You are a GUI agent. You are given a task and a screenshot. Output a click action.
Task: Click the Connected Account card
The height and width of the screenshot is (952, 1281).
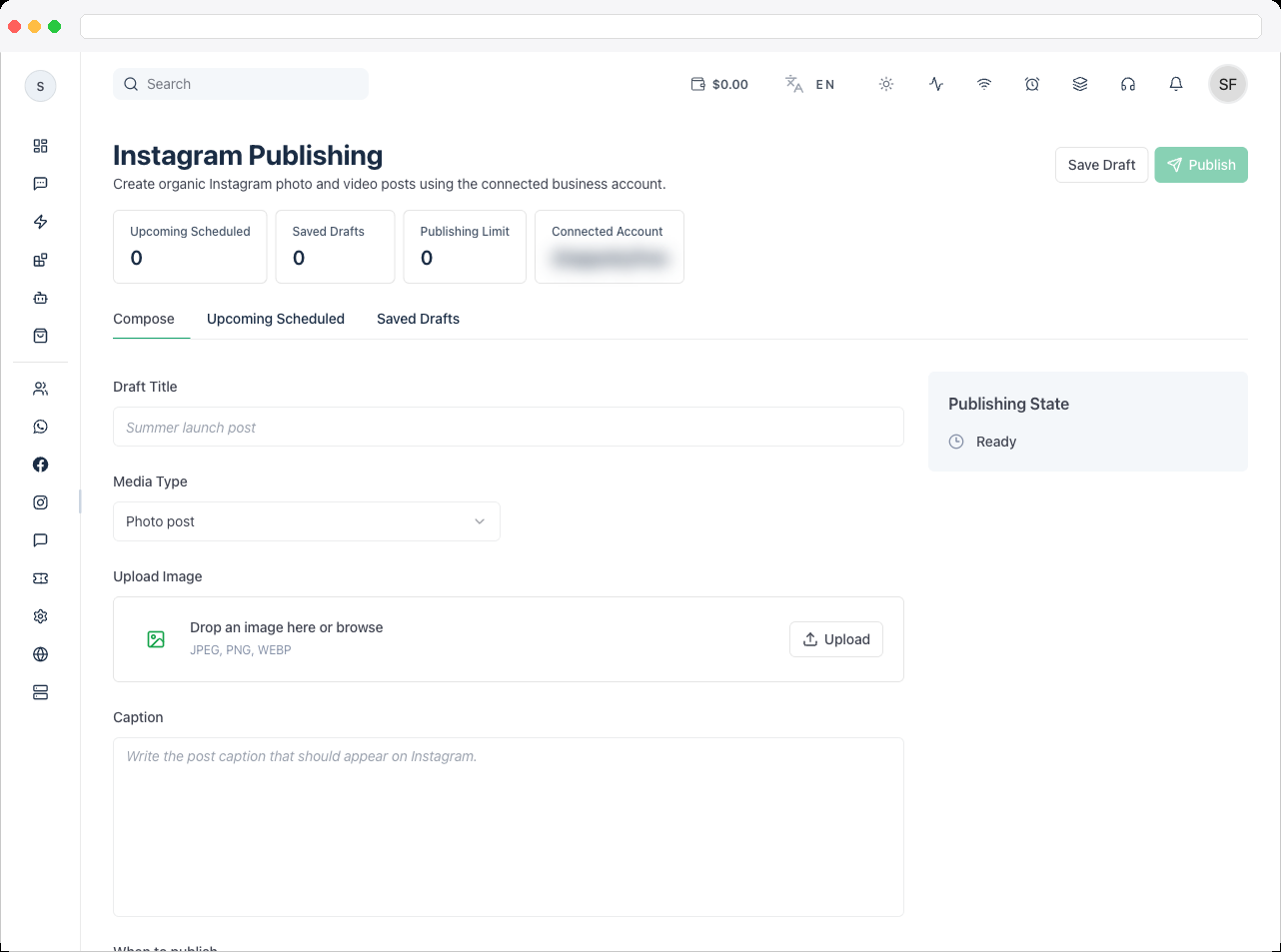610,247
